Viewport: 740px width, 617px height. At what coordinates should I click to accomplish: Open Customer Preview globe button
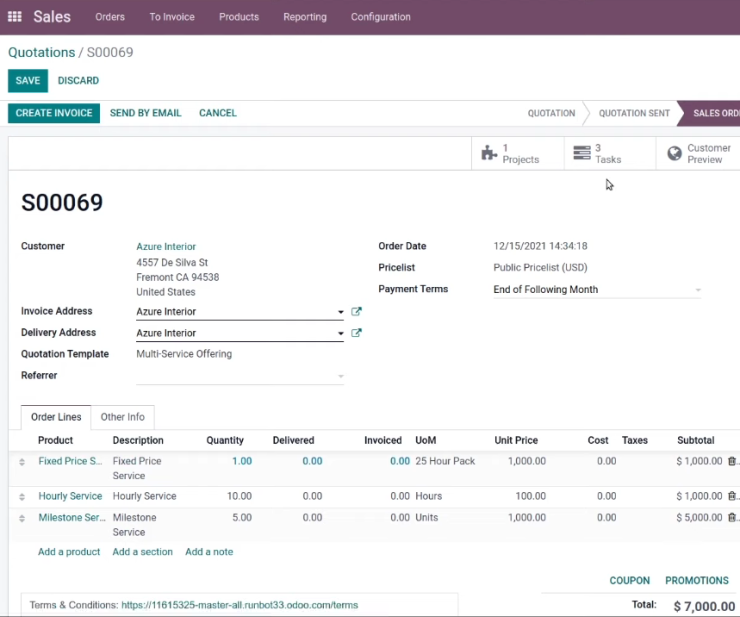tap(698, 153)
